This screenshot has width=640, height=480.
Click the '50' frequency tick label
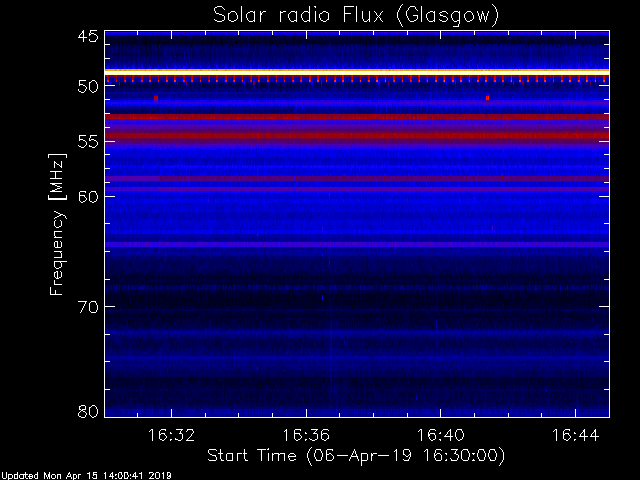tap(88, 87)
